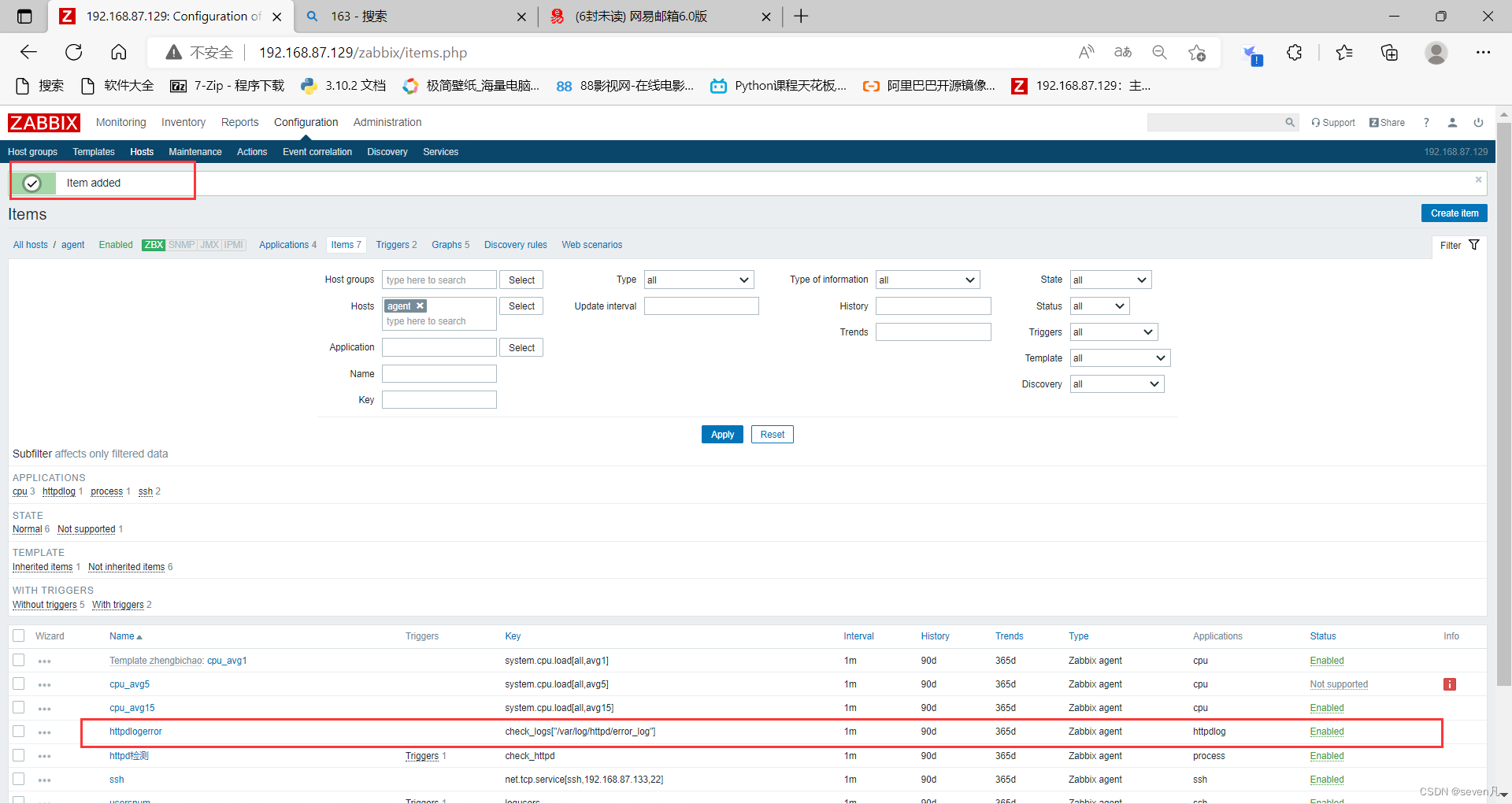Click the Apply filter button
The width and height of the screenshot is (1512, 804).
(722, 435)
